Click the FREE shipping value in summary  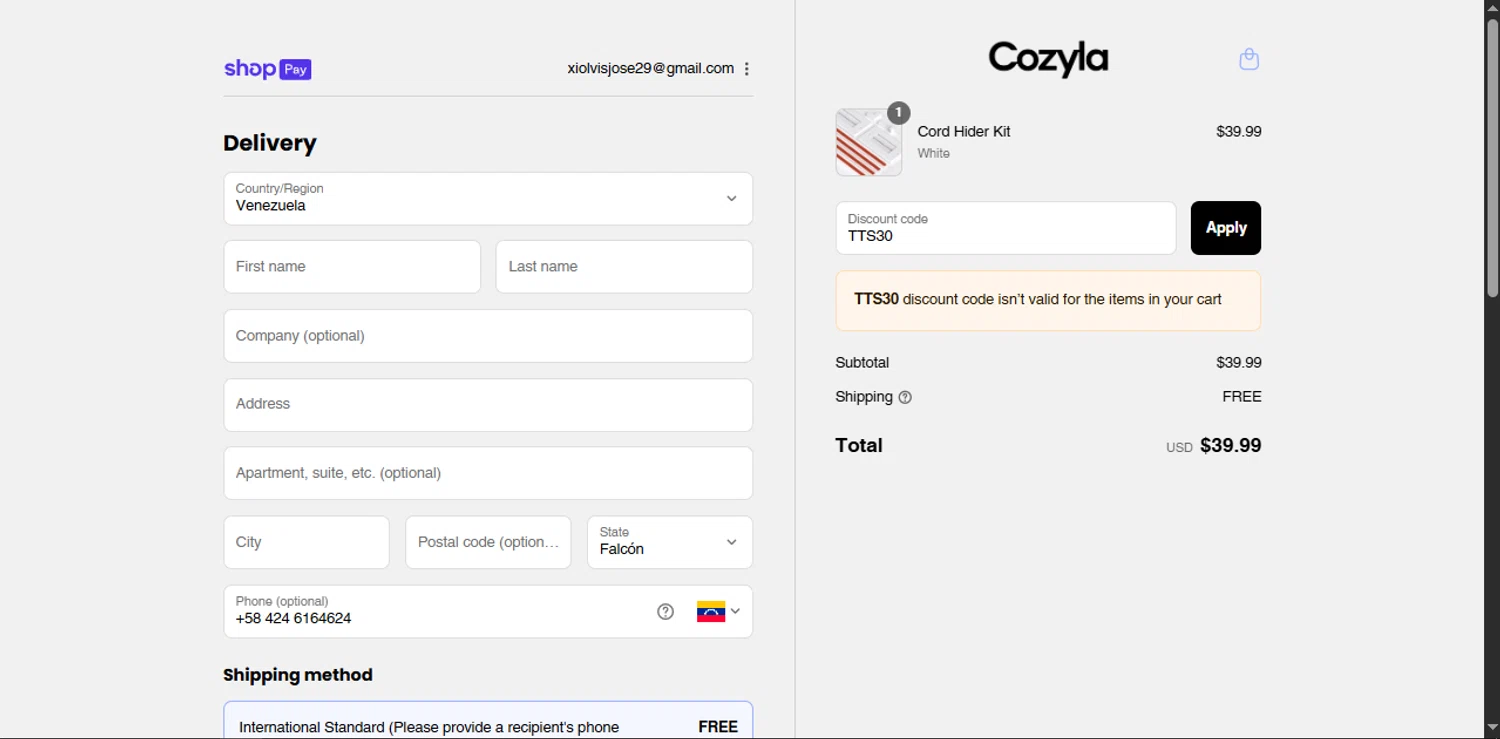pos(1242,397)
